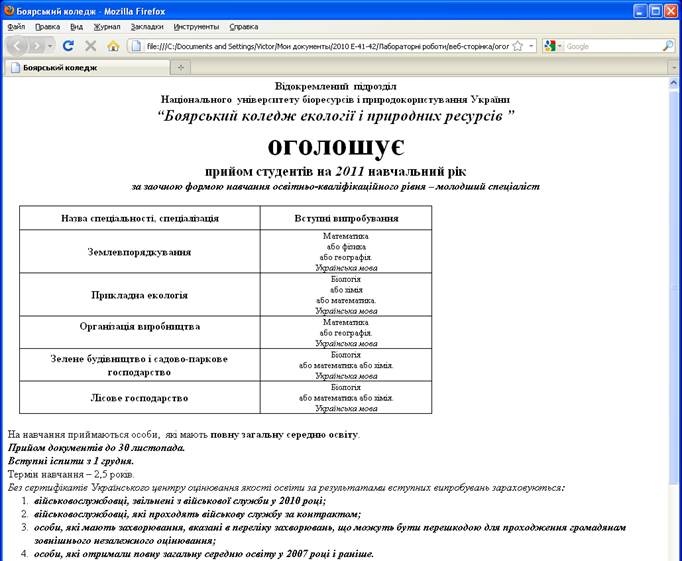Go back with the Back arrow button
Image resolution: width=682 pixels, height=561 pixels.
[17, 46]
